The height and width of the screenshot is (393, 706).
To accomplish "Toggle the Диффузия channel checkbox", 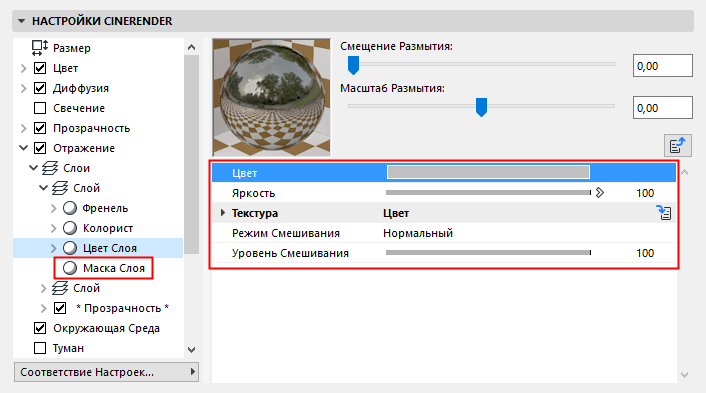I will pyautogui.click(x=40, y=88).
